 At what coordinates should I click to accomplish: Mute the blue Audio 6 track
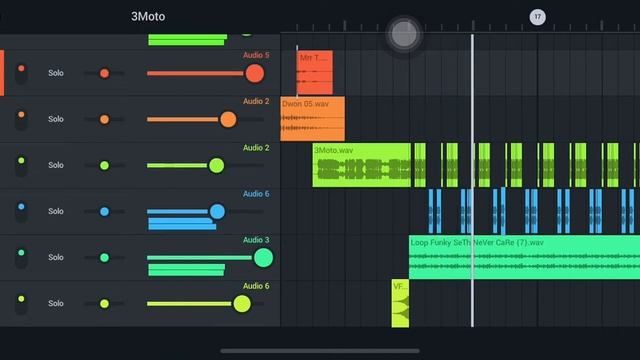[x=21, y=211]
